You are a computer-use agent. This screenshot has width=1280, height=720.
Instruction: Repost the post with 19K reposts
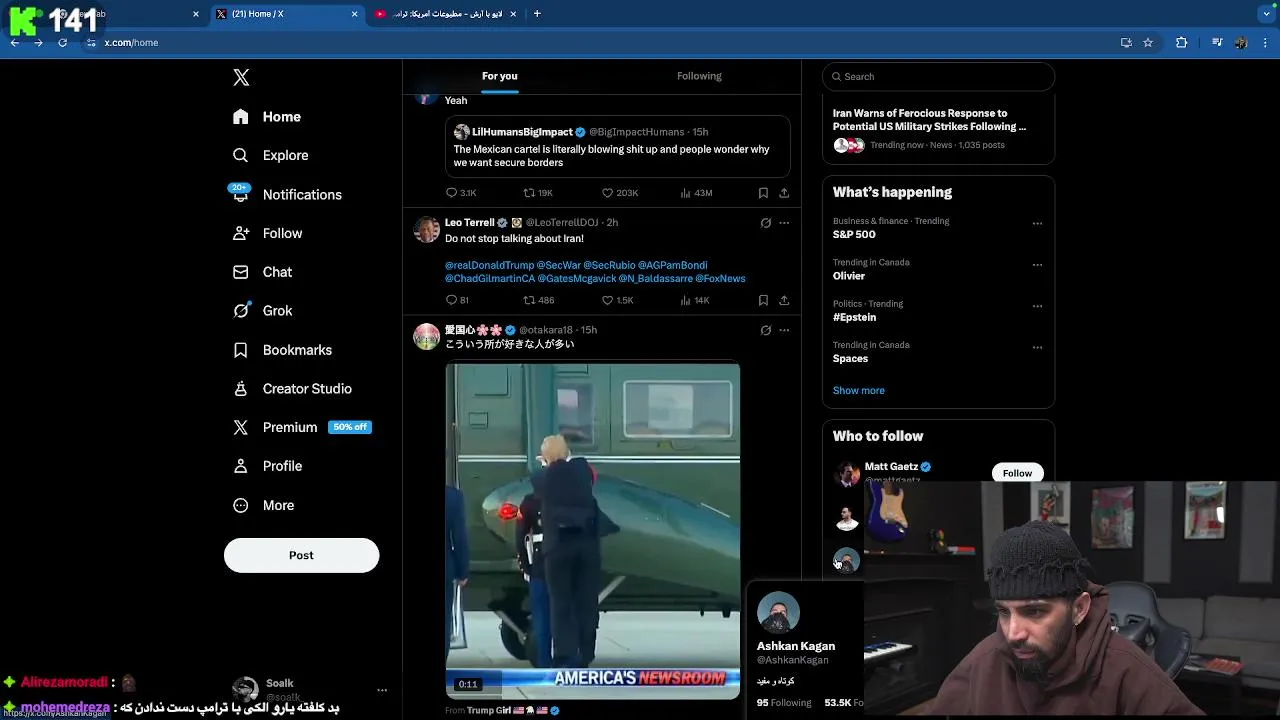click(538, 193)
